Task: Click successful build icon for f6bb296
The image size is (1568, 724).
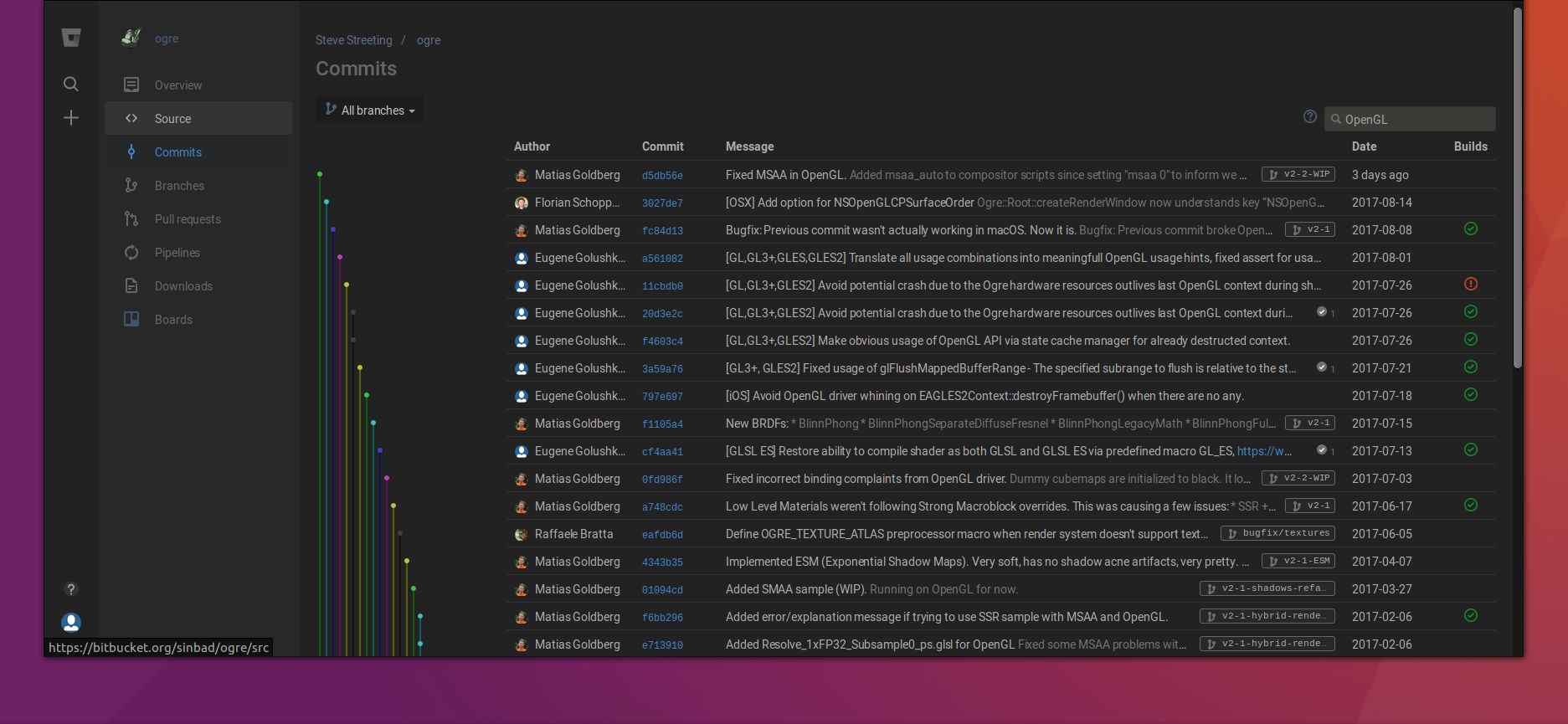Action: [1471, 615]
